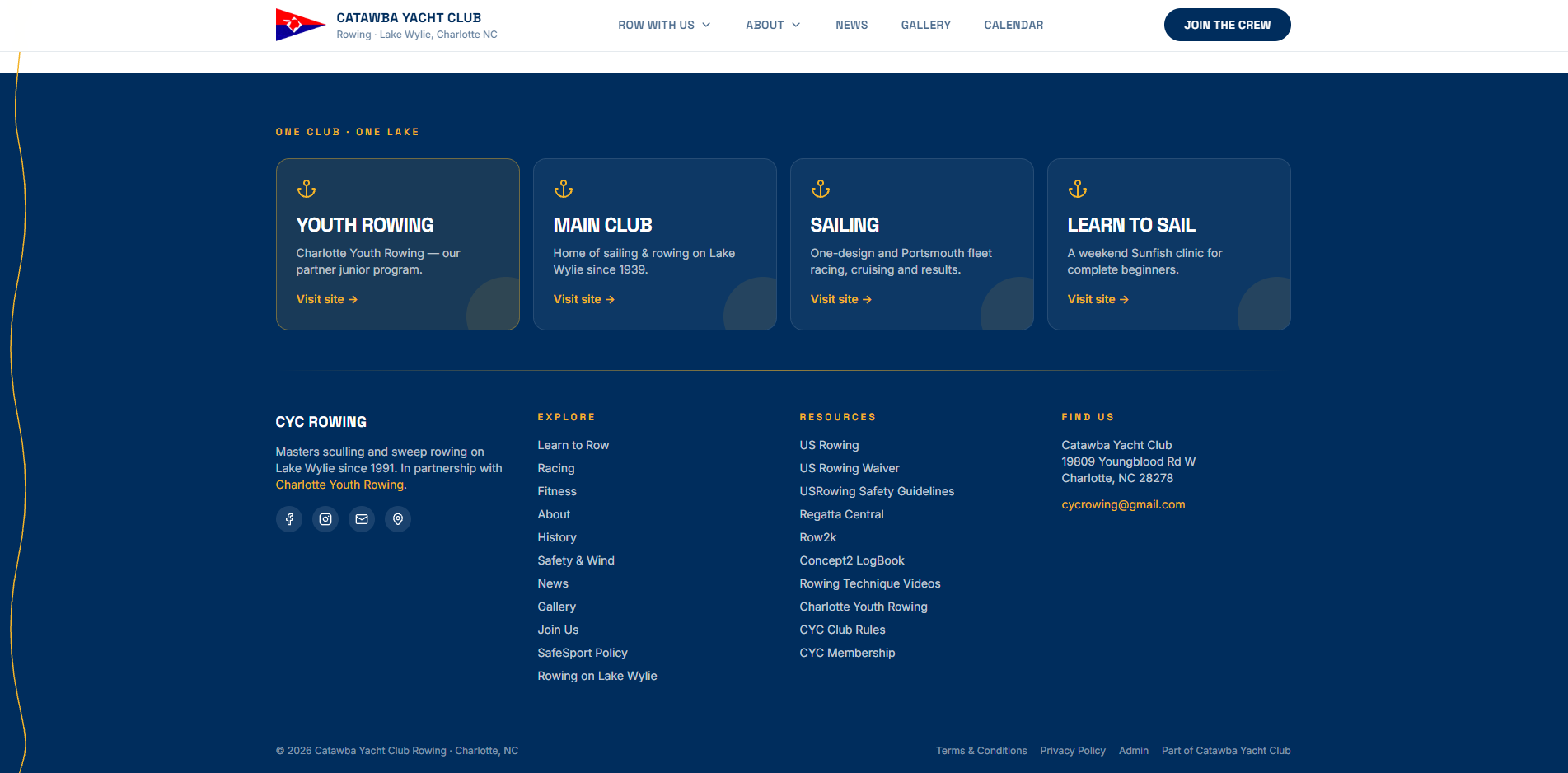Visit site link on Learn to Sail card
This screenshot has width=1568, height=773.
[1098, 299]
